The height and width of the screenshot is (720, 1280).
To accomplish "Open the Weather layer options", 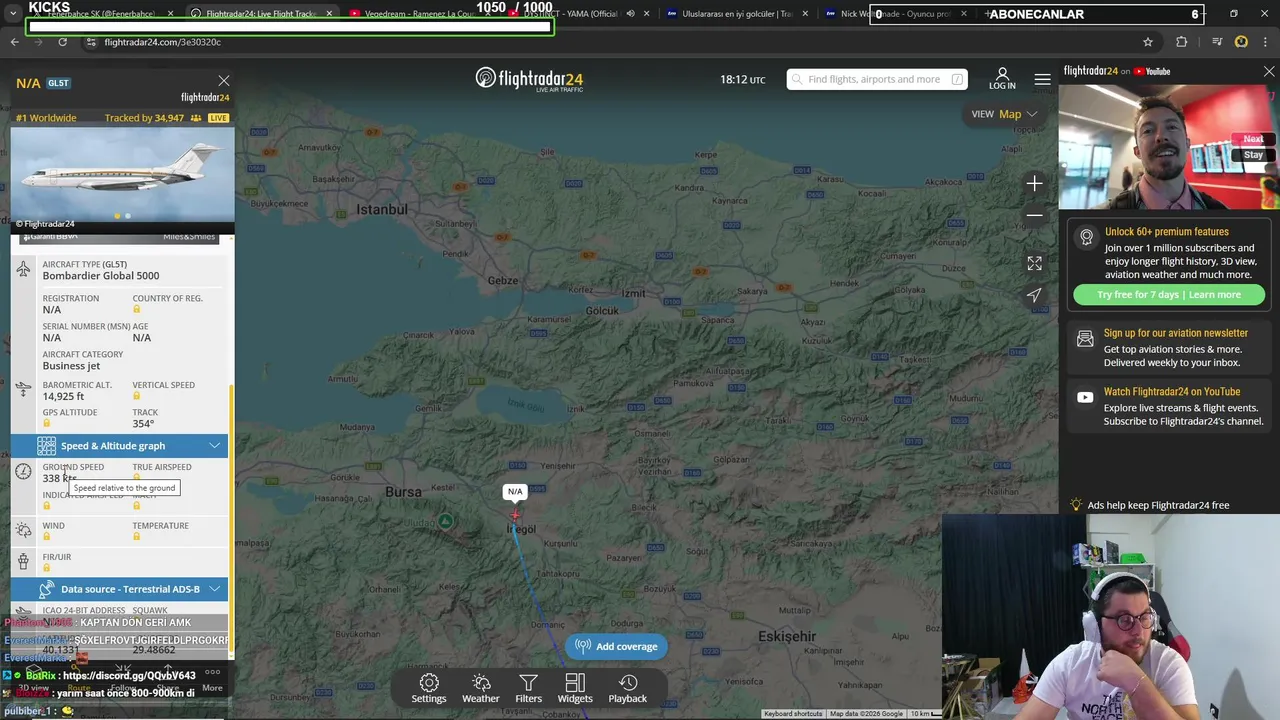I will pyautogui.click(x=481, y=688).
